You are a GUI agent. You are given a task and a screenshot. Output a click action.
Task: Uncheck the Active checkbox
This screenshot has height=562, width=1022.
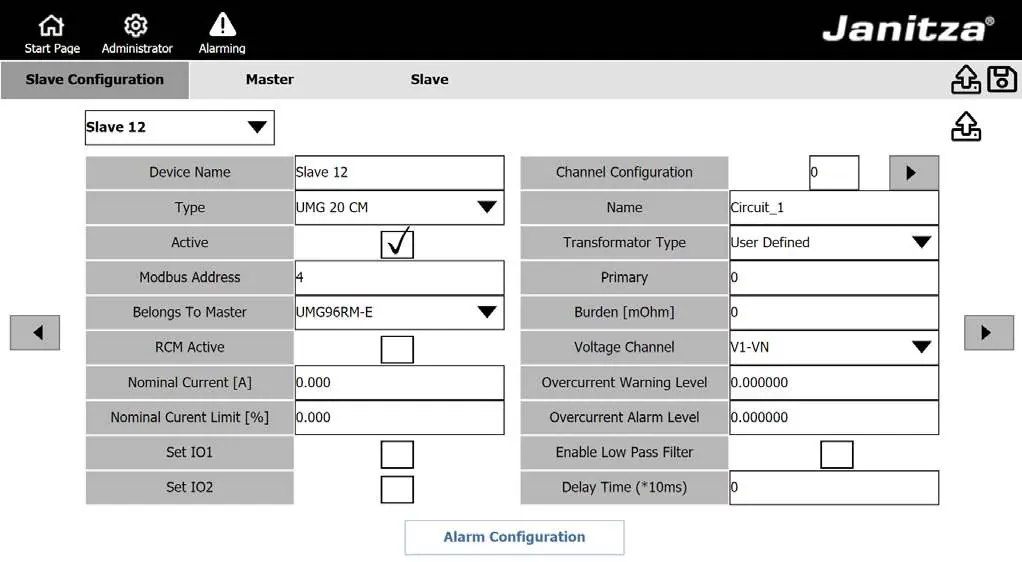(x=397, y=244)
